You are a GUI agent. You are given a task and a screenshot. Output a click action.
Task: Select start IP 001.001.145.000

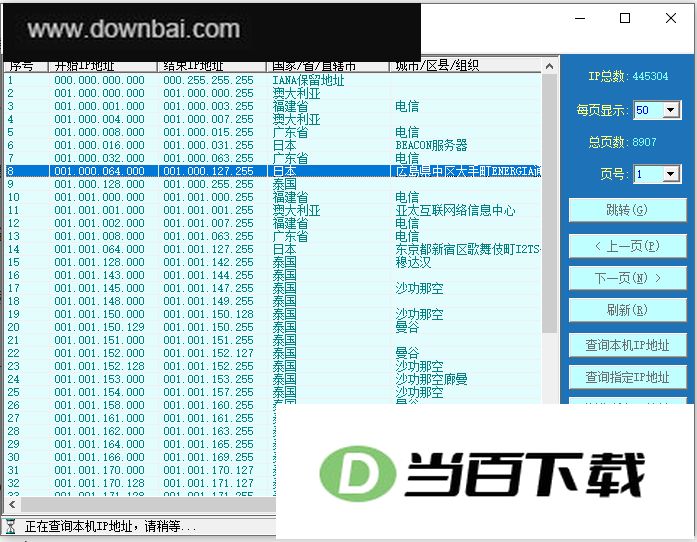(x=99, y=288)
